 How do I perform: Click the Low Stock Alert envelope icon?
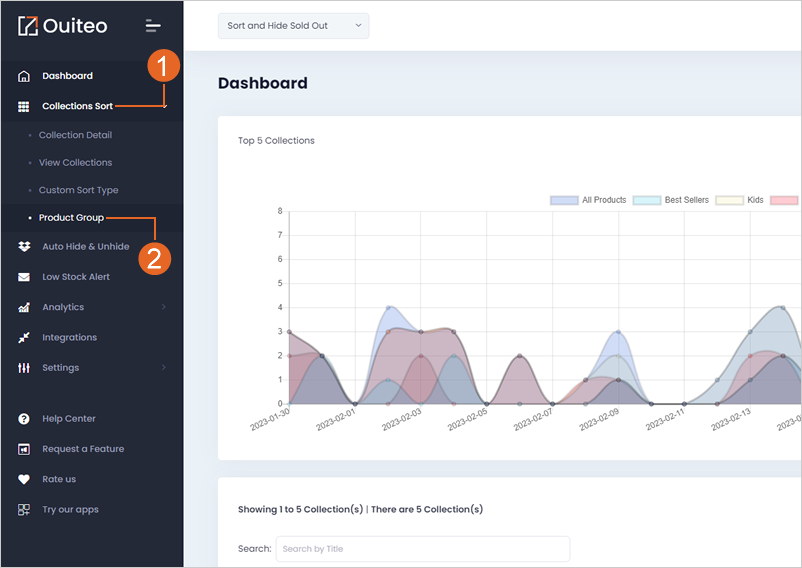(x=24, y=277)
